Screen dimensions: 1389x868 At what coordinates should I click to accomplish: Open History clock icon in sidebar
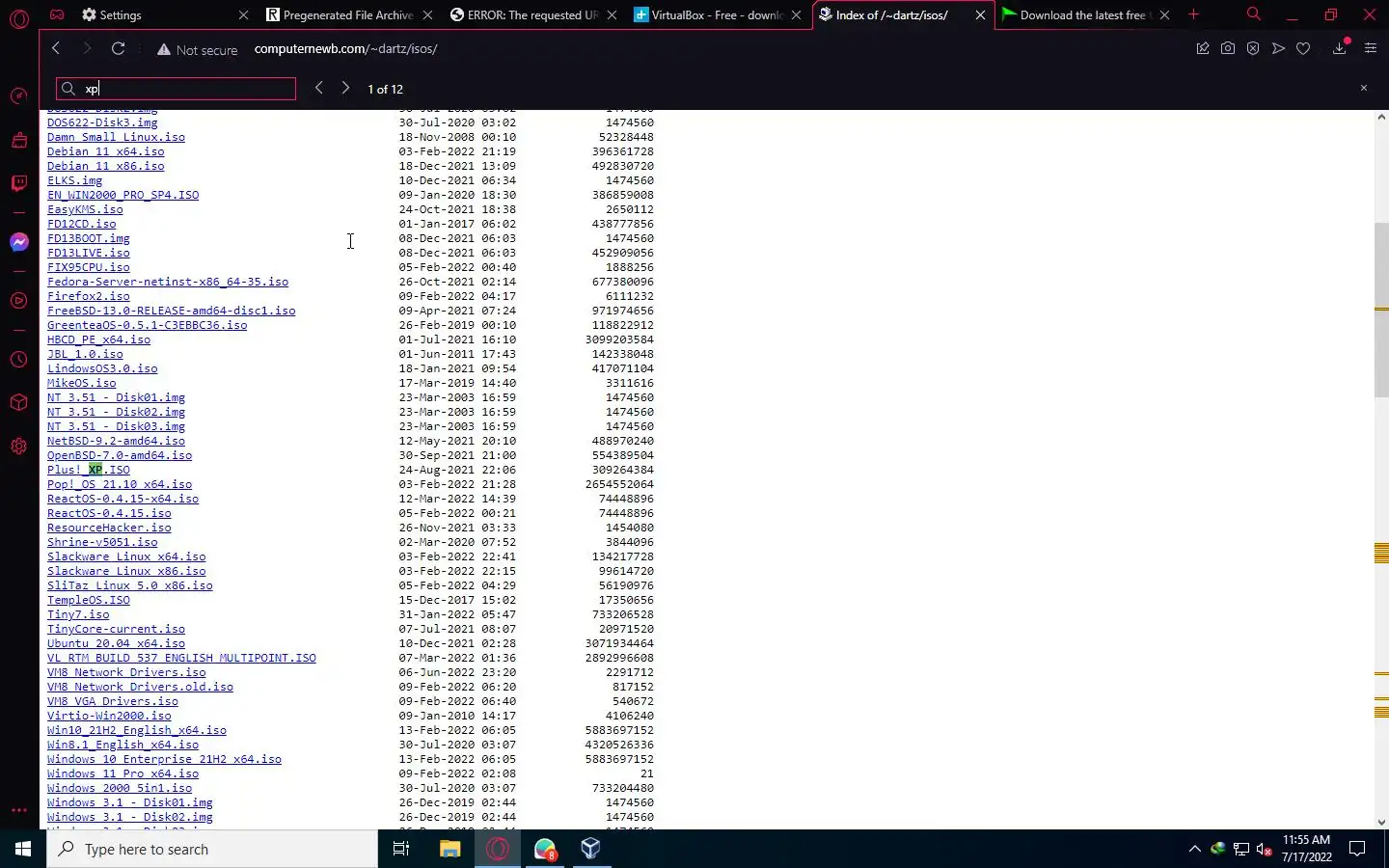(x=18, y=360)
